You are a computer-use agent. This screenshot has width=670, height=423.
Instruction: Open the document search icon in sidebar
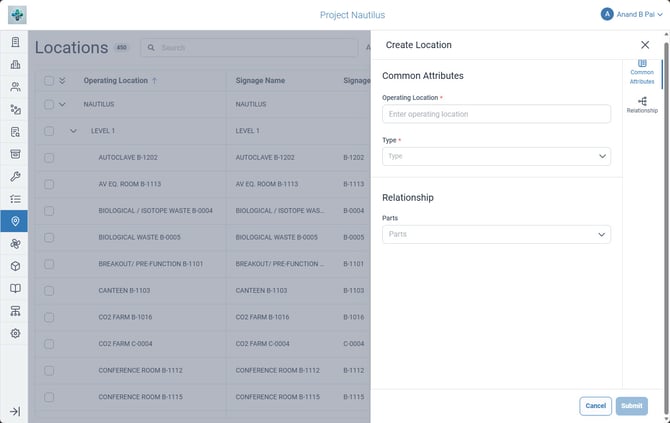[x=15, y=132]
